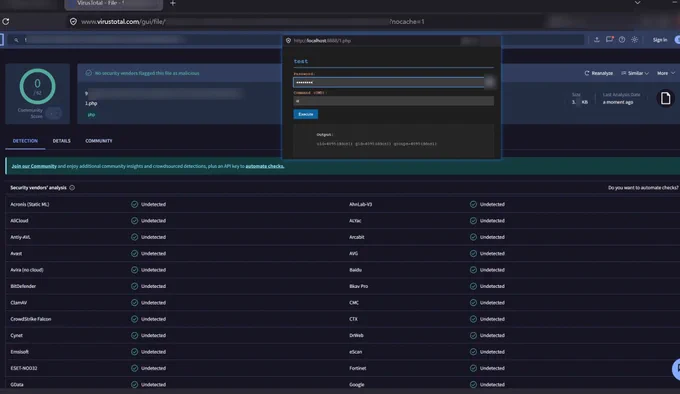Click the blue Execute button in popup

306,114
